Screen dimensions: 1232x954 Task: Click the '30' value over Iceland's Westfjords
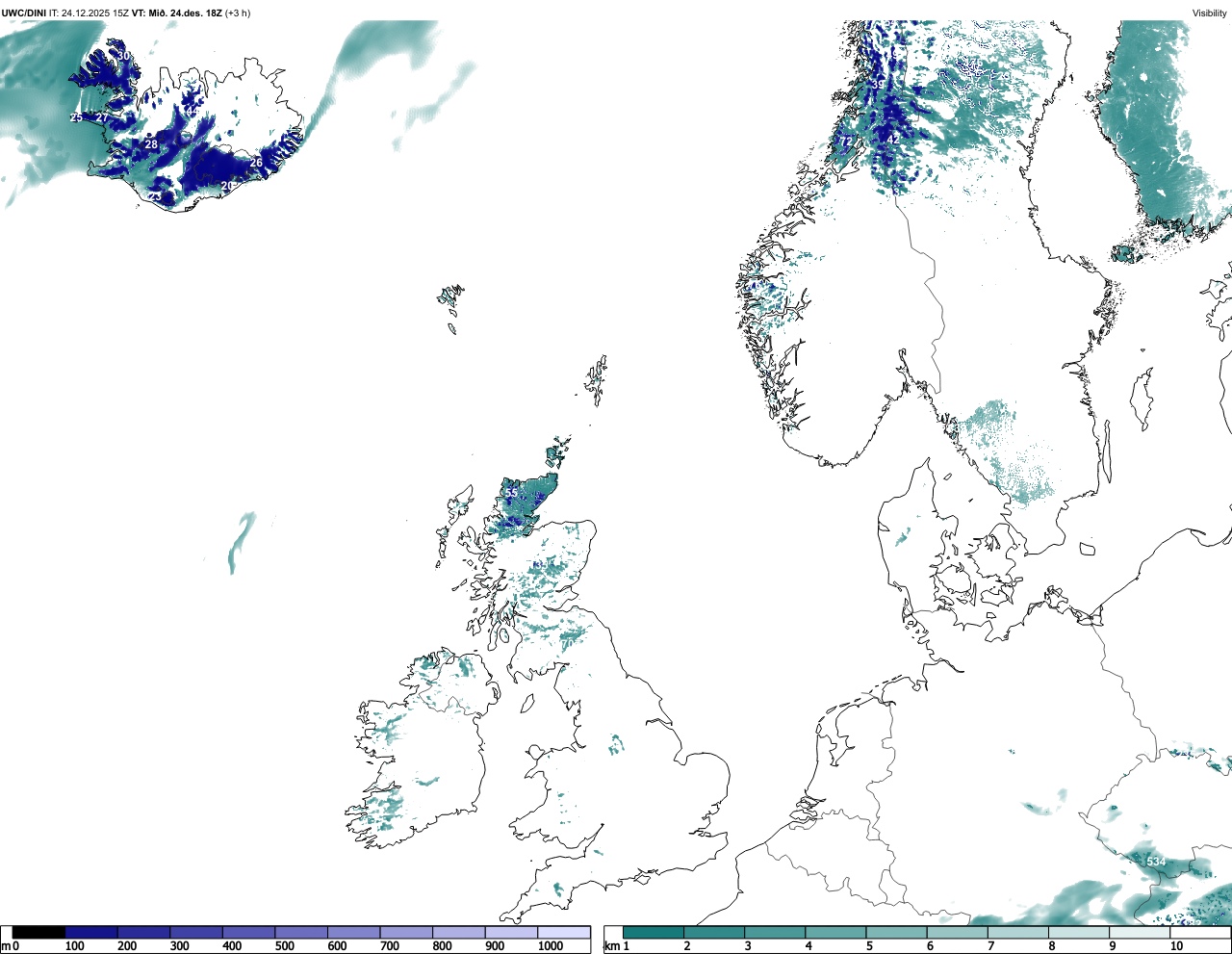point(124,56)
